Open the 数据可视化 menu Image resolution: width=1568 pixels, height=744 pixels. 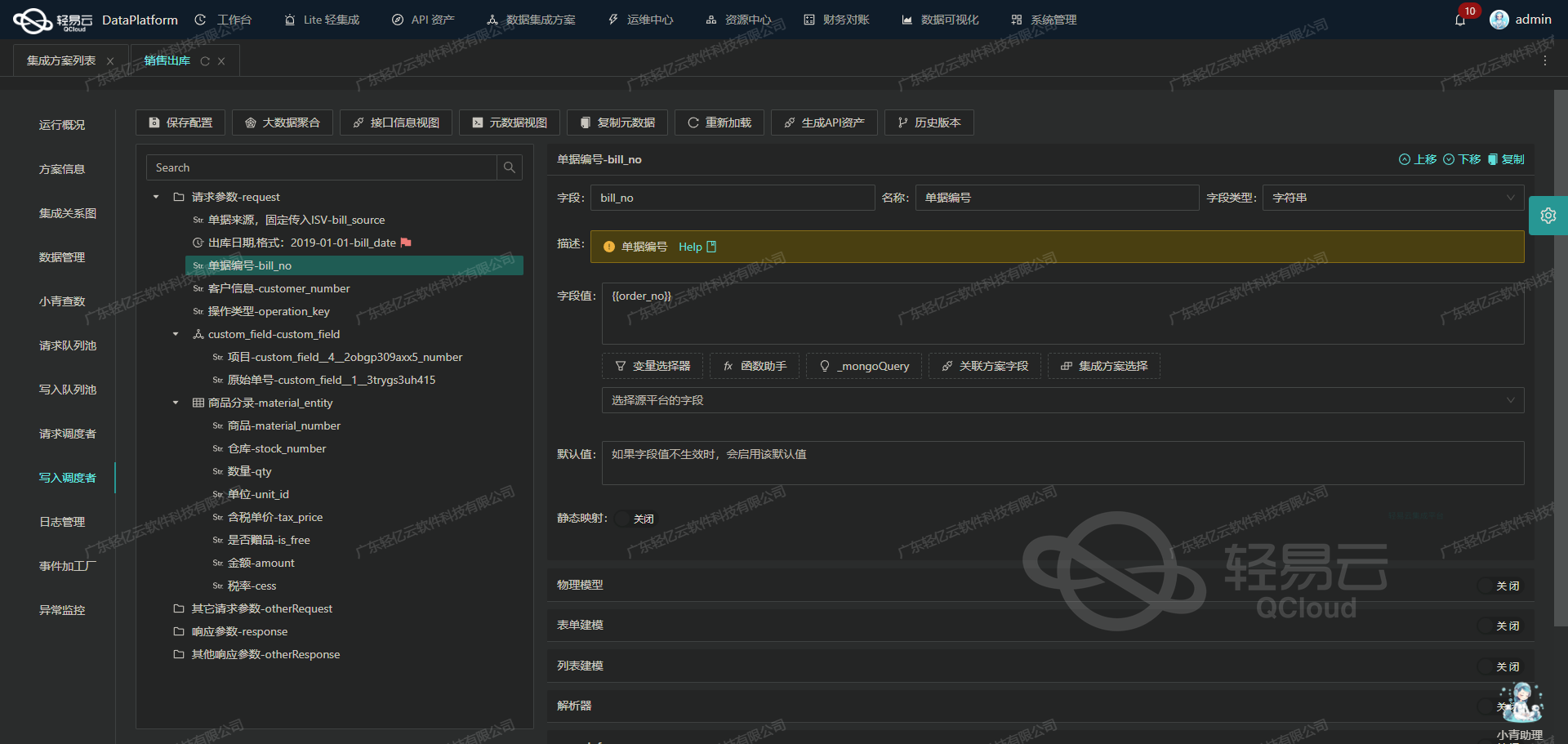pos(940,20)
